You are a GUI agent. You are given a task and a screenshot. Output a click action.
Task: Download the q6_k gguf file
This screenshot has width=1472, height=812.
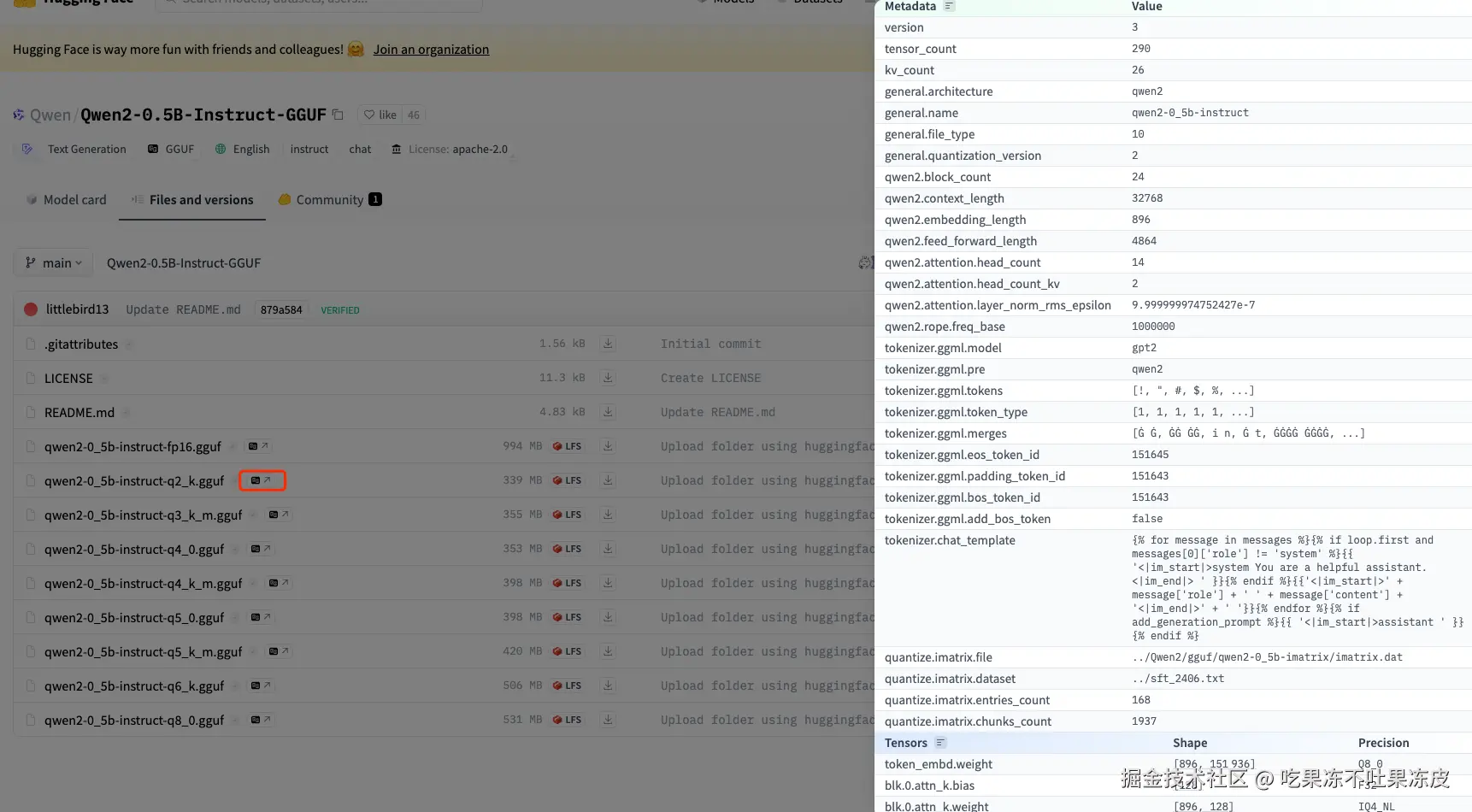(x=608, y=685)
